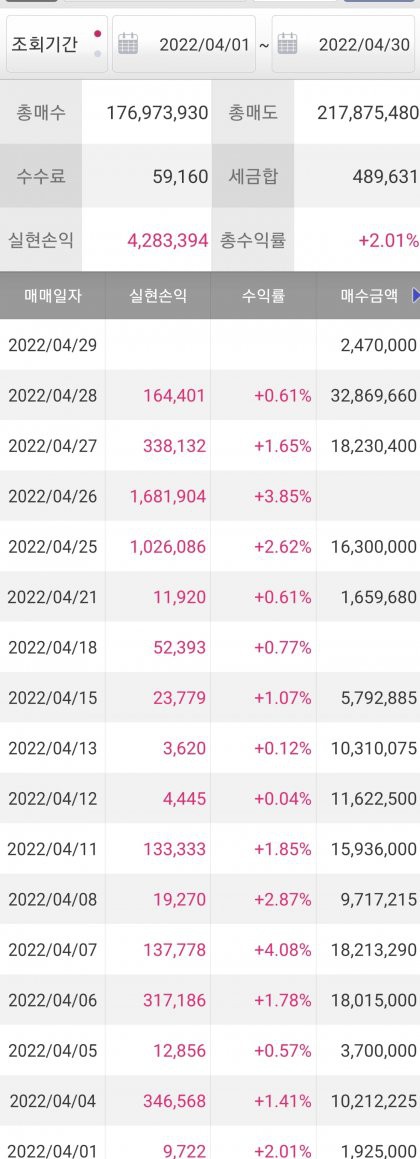Screen dimensions: 420x1159
Task: Select the 2022/04/25 trade date row
Action: coord(210,546)
